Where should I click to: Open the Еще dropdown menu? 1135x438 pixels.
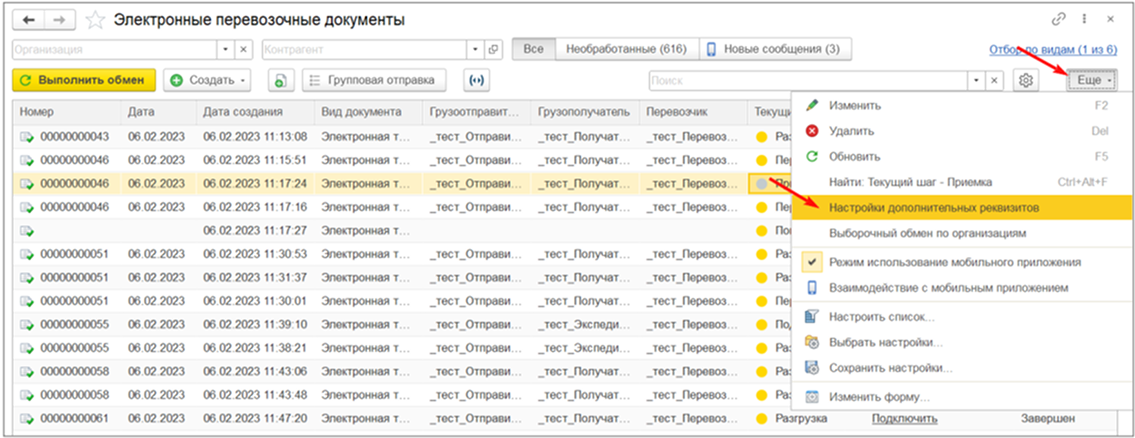1094,80
